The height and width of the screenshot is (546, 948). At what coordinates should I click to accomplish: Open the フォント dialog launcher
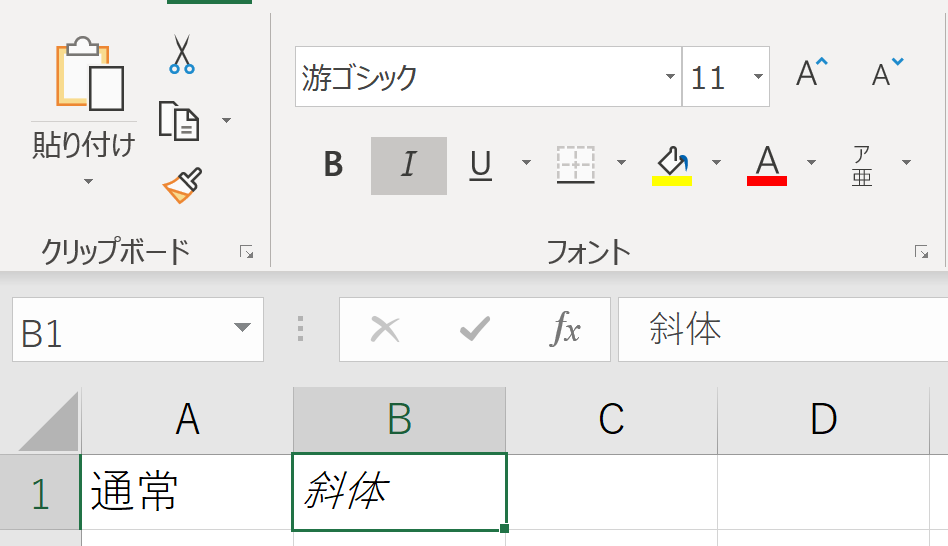pos(921,252)
